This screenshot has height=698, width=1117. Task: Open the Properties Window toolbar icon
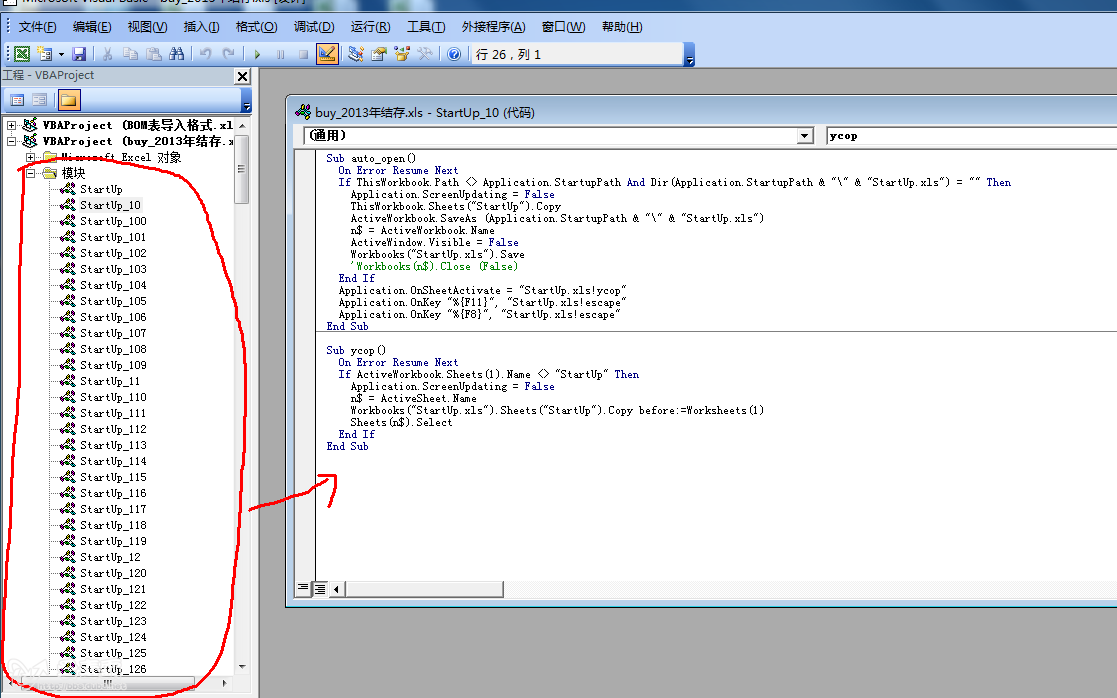[378, 54]
